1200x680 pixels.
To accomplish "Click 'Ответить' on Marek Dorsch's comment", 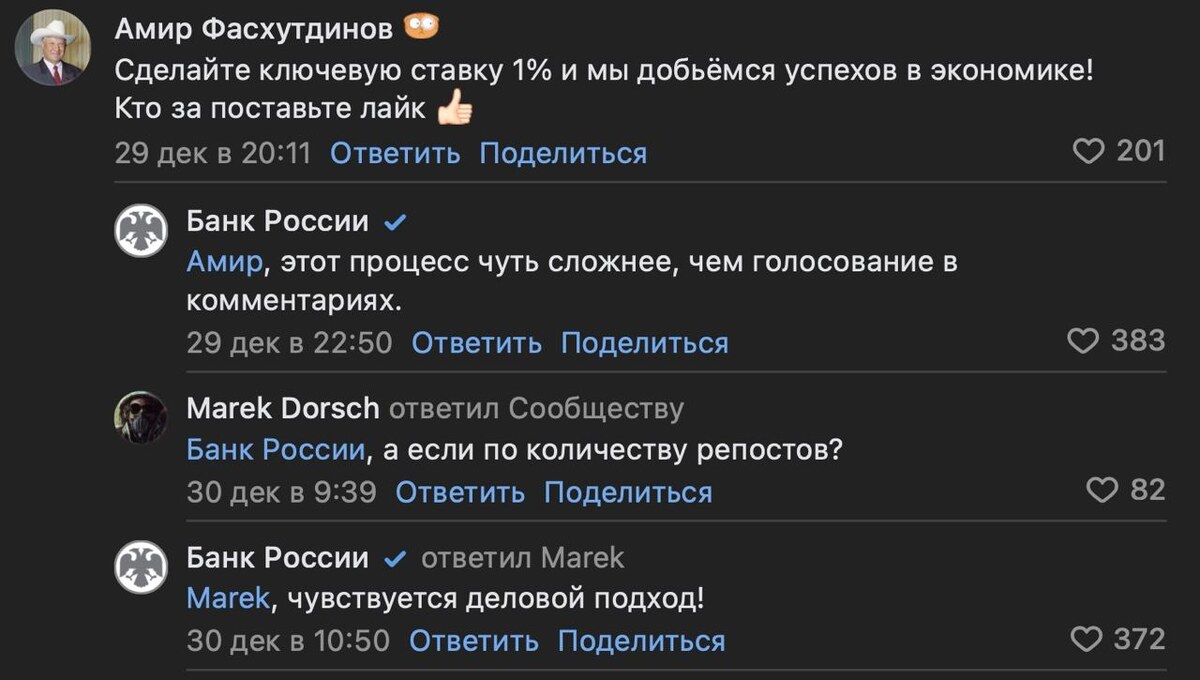I will click(x=460, y=491).
